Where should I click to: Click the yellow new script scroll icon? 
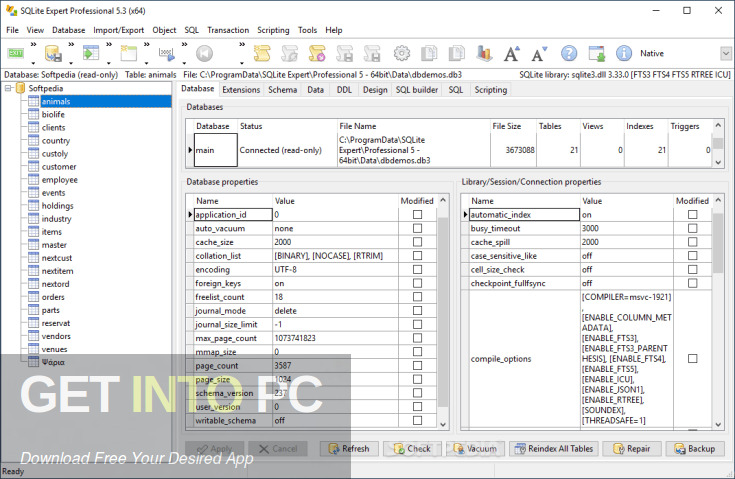[x=262, y=53]
